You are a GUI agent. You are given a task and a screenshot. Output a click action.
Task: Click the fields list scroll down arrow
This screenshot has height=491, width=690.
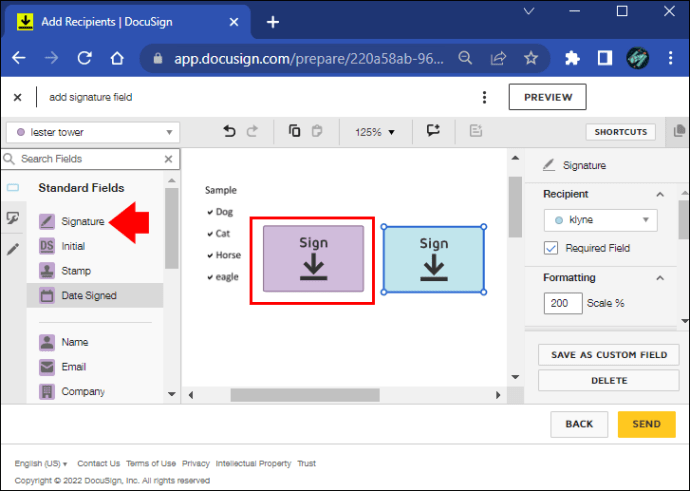coord(172,394)
